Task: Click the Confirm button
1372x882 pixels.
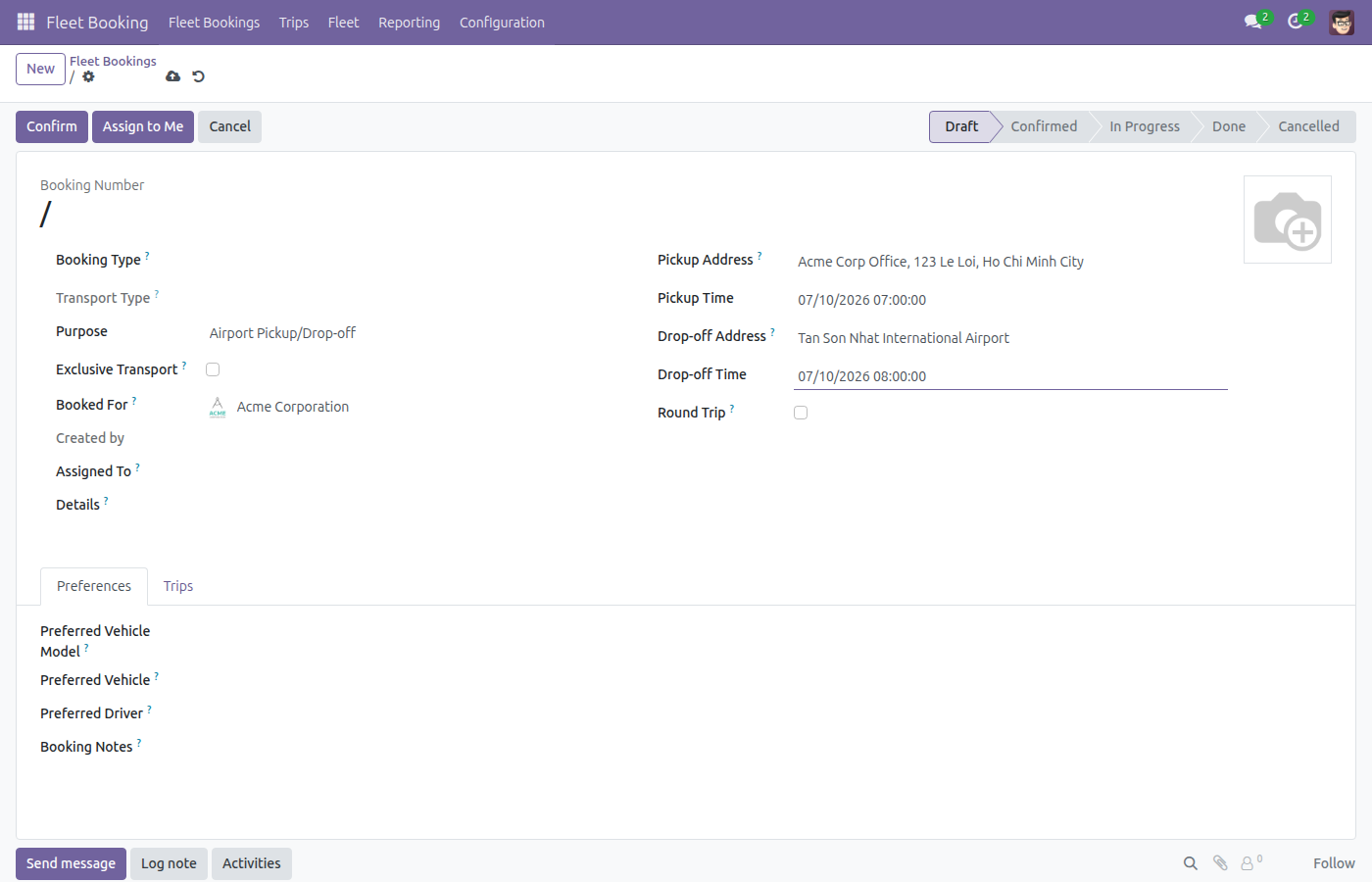Action: tap(52, 126)
